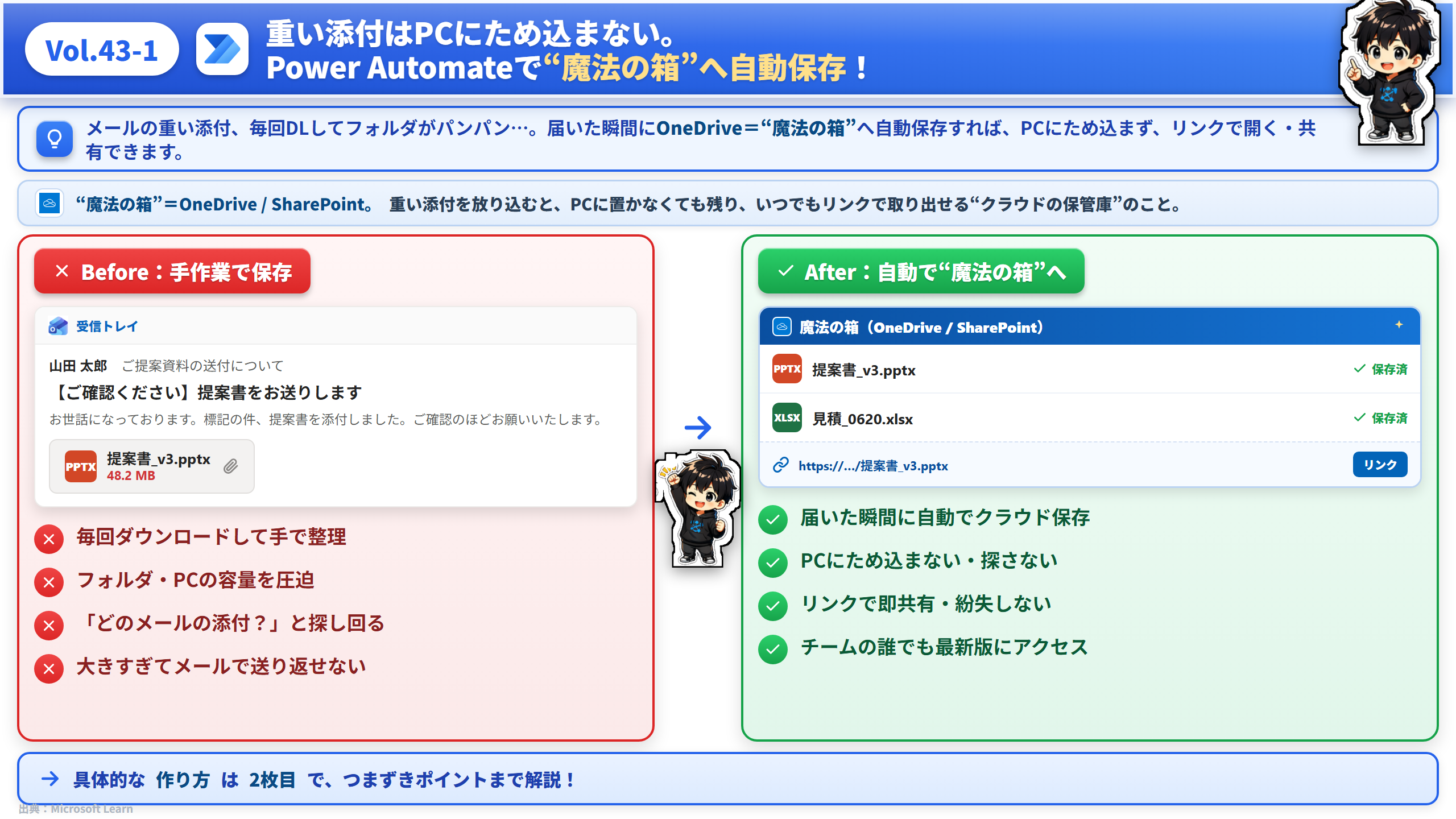Click the X icon in the Before label

point(62,271)
